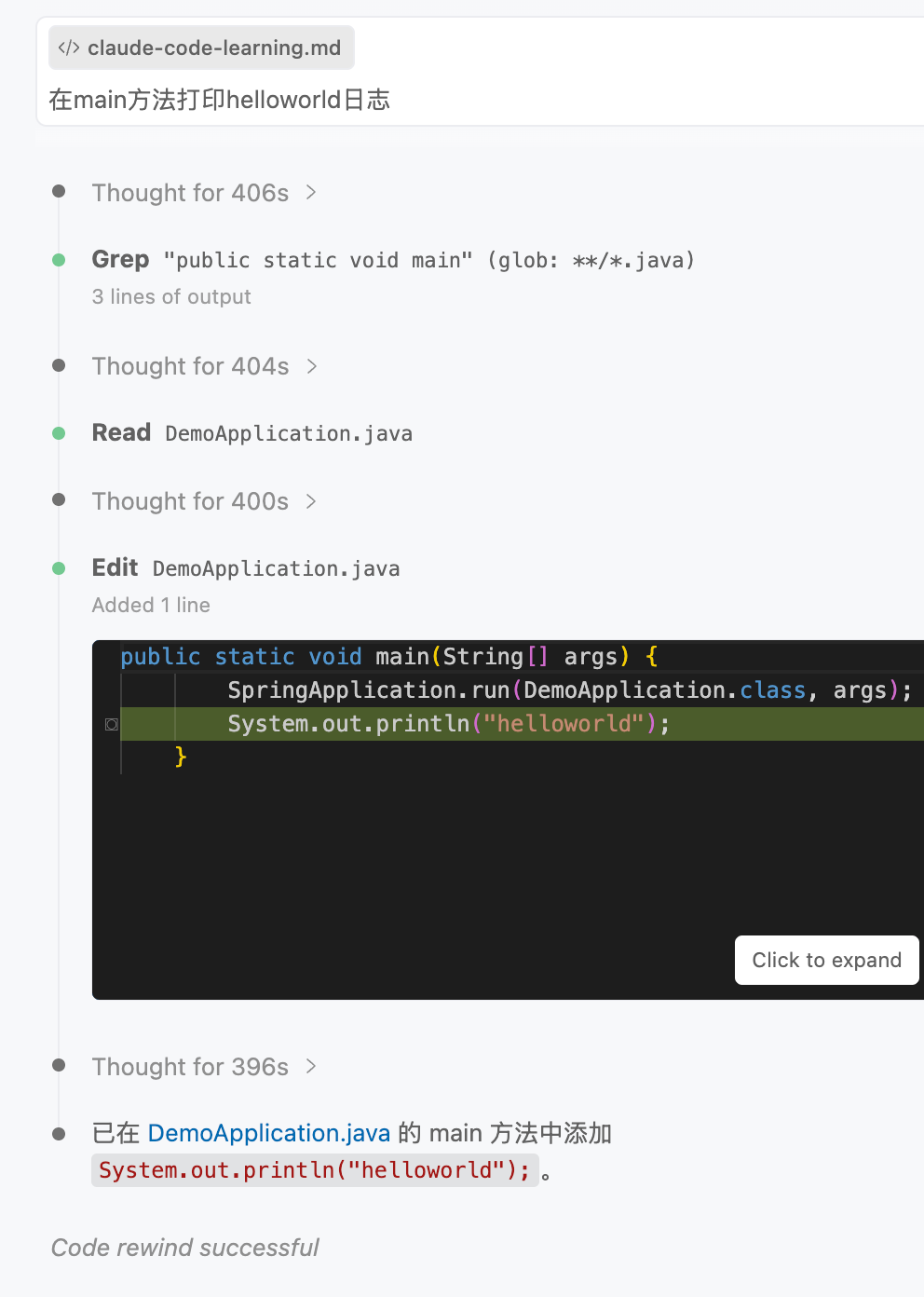924x1297 pixels.
Task: Open the claude-code-learning.md file chip
Action: click(x=202, y=48)
